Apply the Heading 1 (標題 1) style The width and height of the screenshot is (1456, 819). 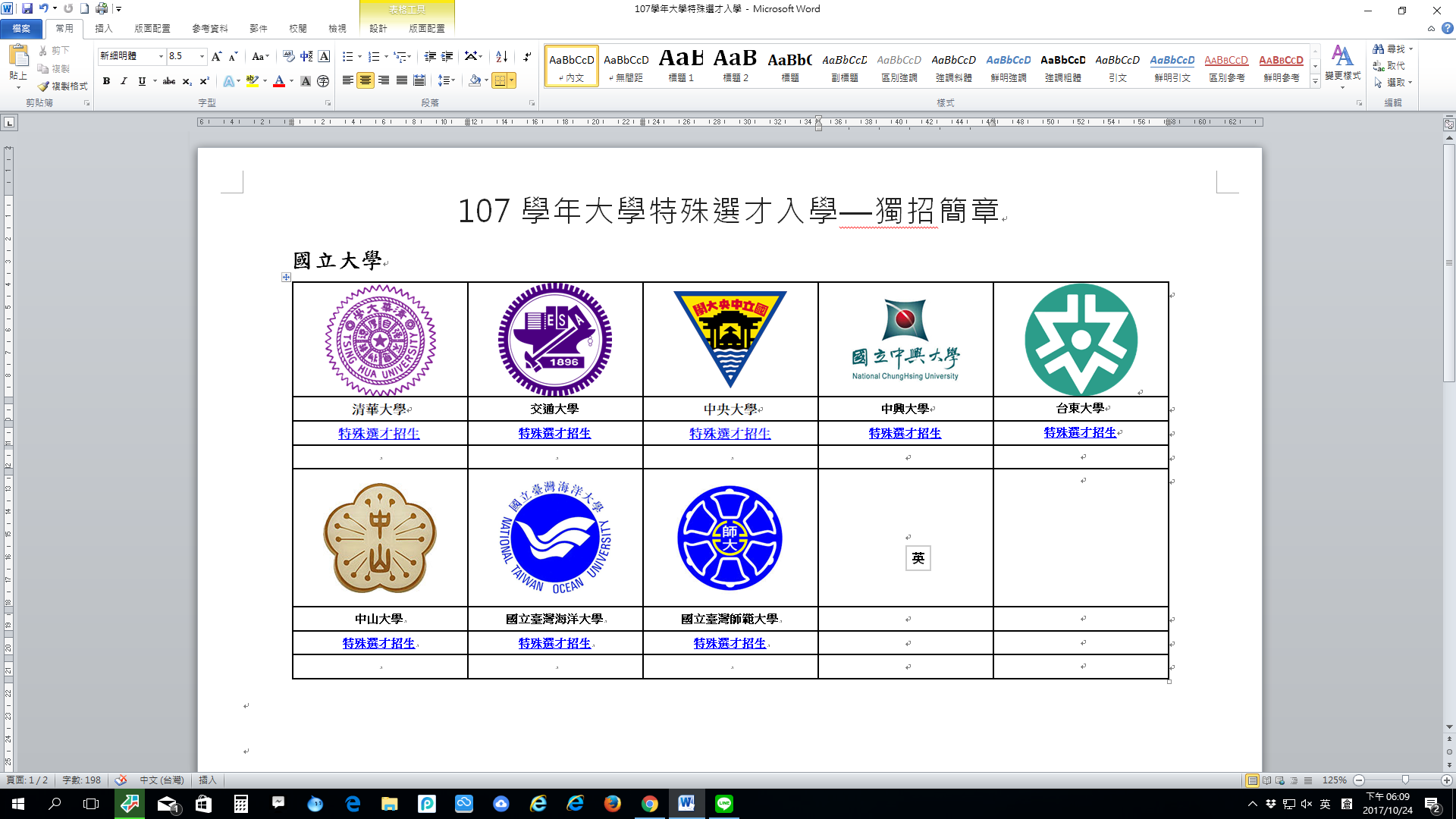point(681,65)
